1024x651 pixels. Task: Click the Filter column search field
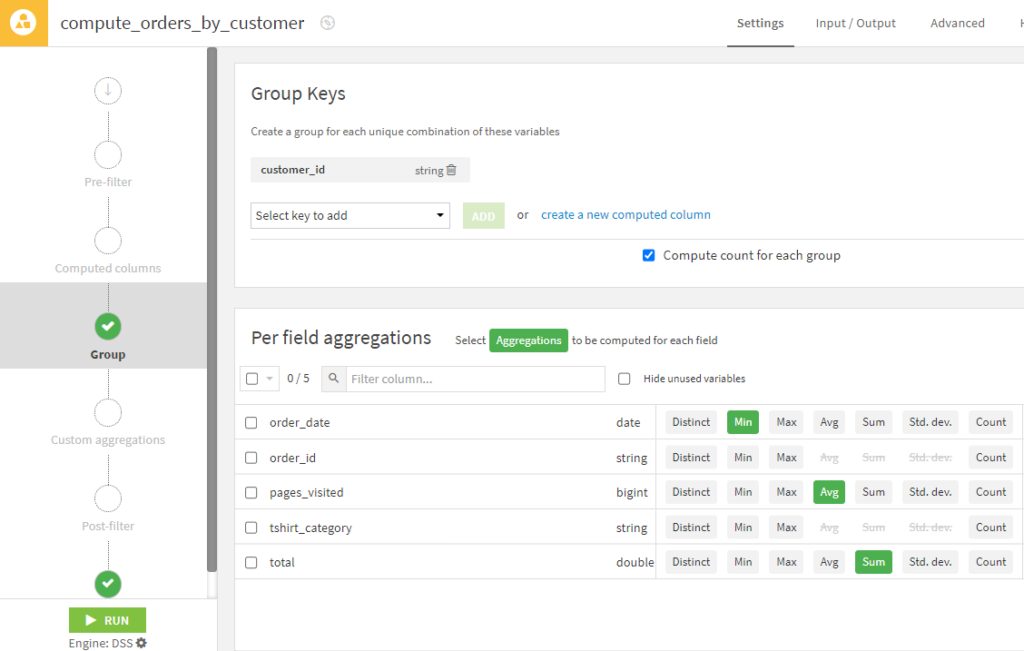474,379
